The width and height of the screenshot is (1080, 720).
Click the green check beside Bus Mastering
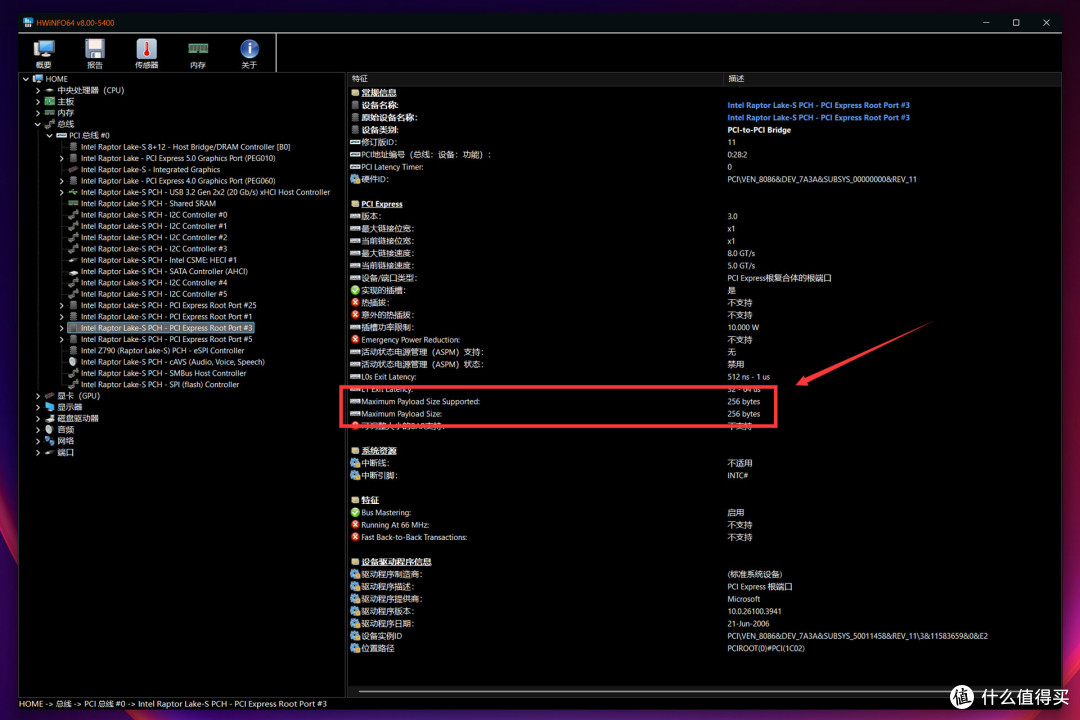[355, 513]
